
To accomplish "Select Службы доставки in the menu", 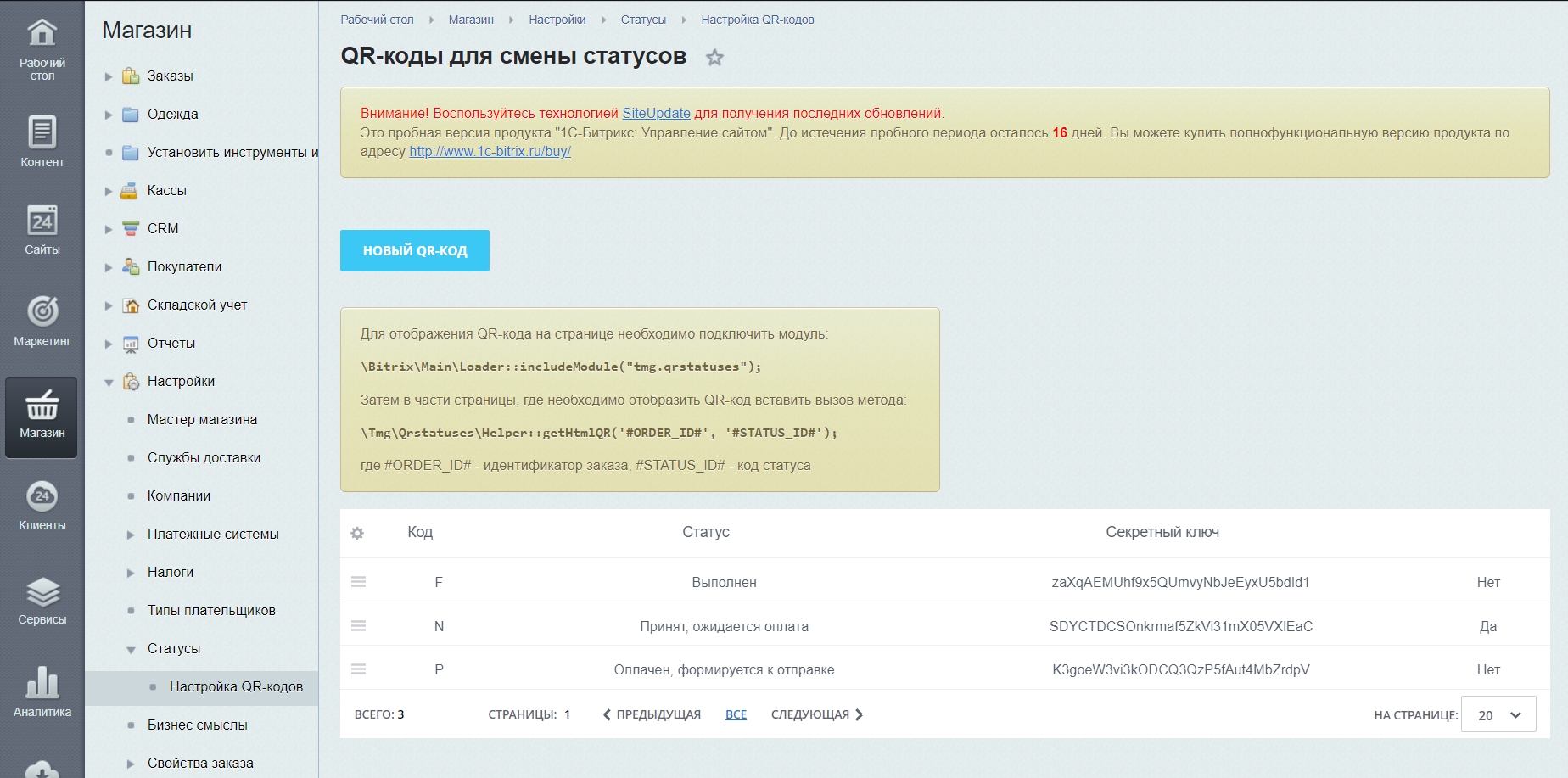I will point(204,457).
